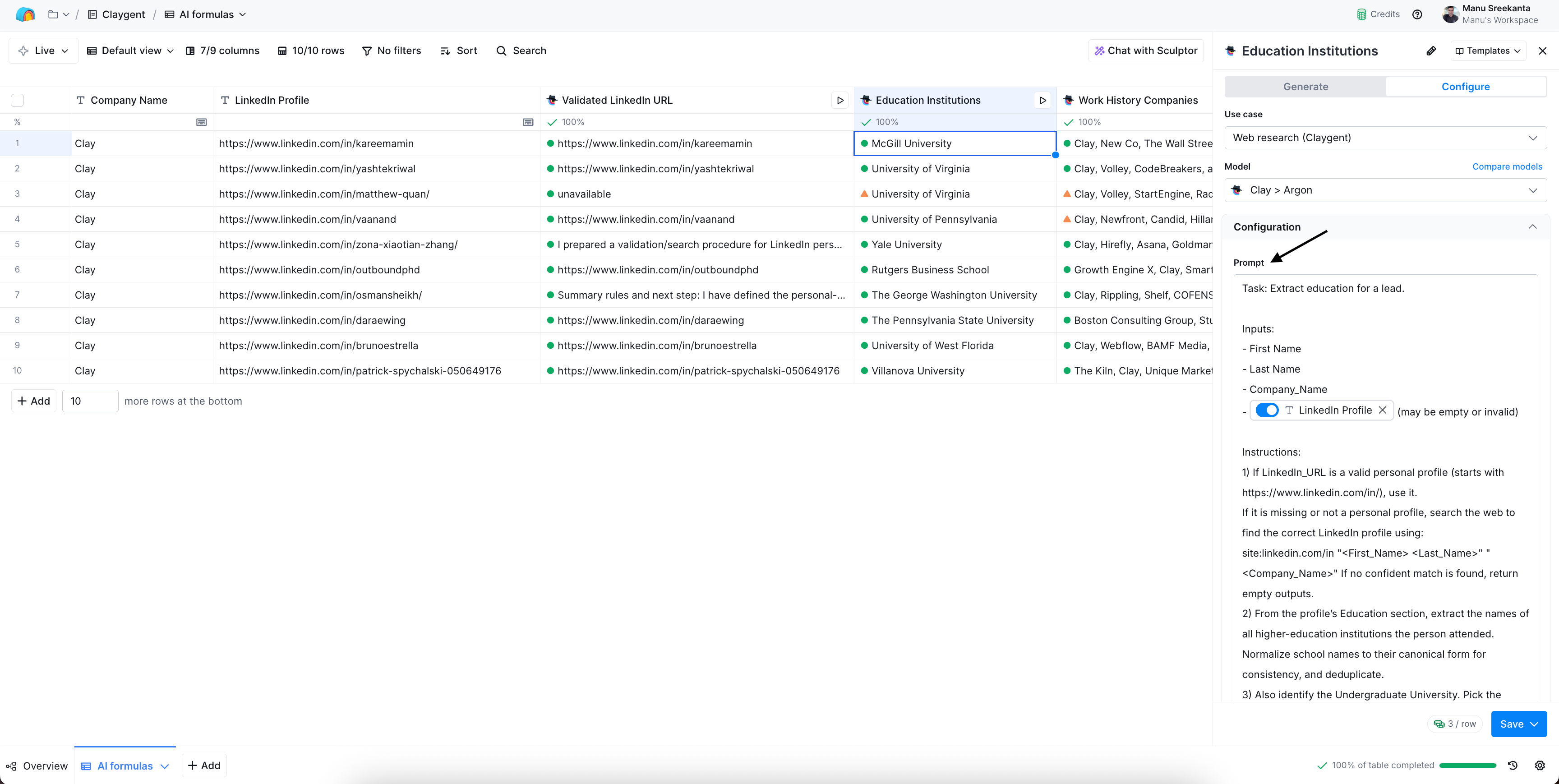Screen dimensions: 1559x784
Task: Collapse the Configuration section
Action: click(x=1532, y=227)
